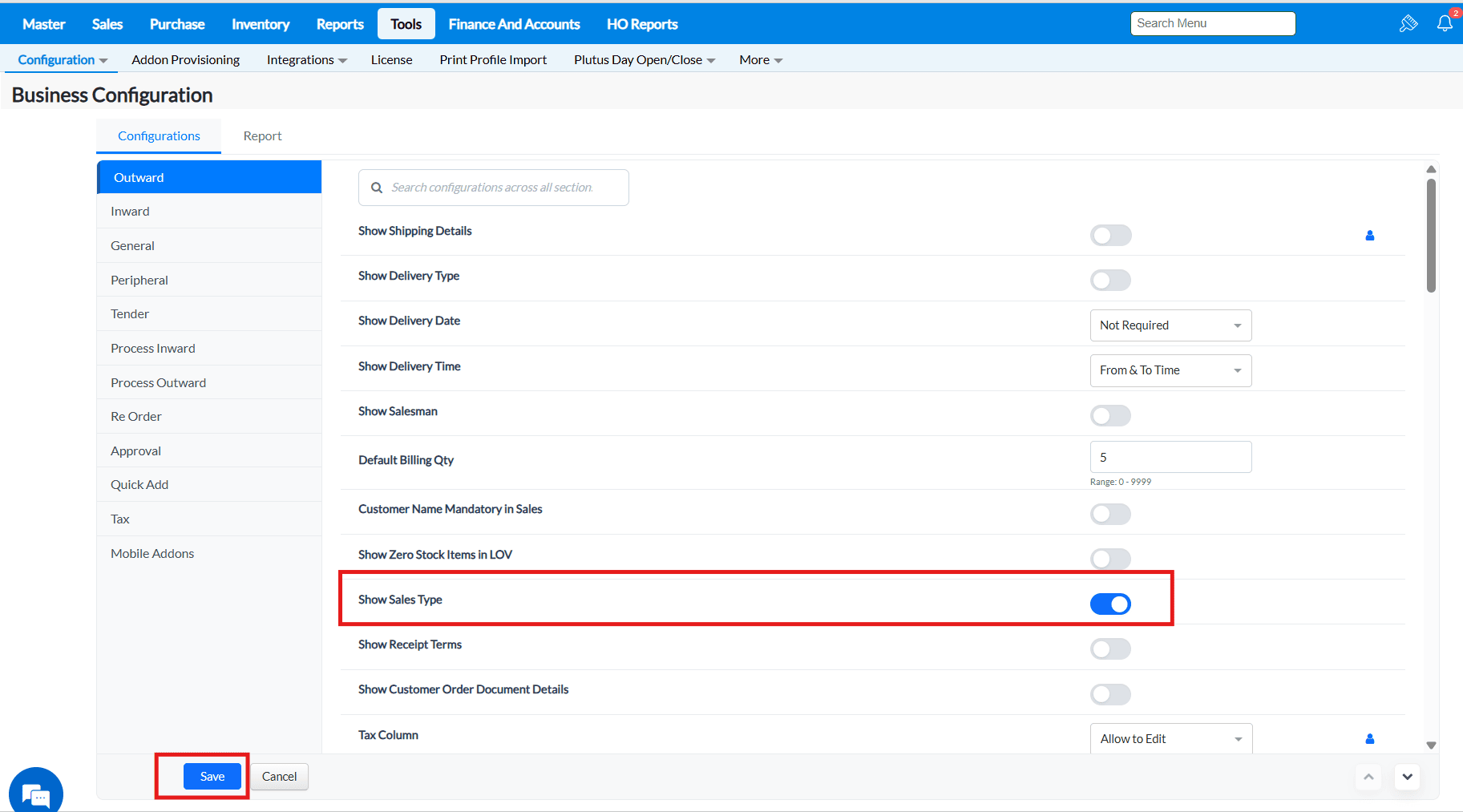
Task: Click the scrollbar up arrow
Action: click(x=1431, y=169)
